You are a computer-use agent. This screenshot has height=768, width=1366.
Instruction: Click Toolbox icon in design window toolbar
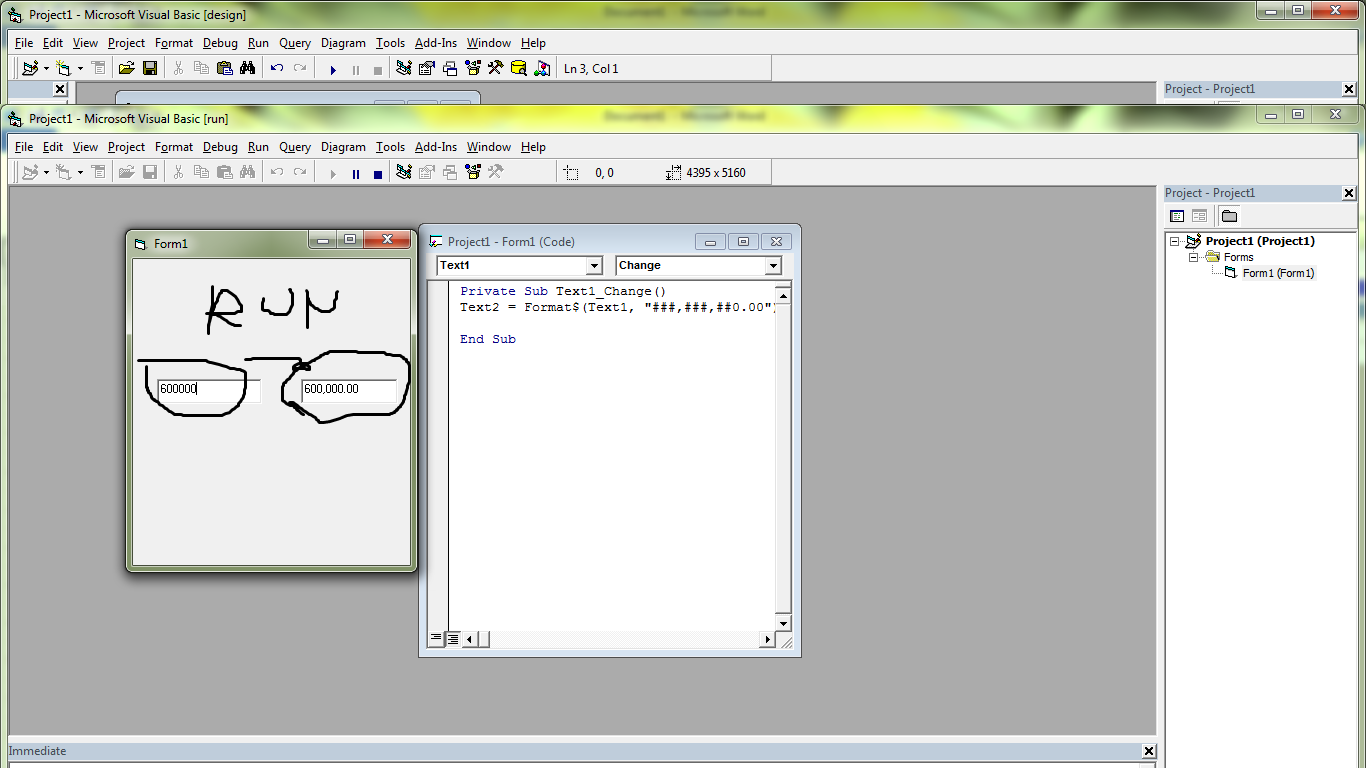coord(495,68)
